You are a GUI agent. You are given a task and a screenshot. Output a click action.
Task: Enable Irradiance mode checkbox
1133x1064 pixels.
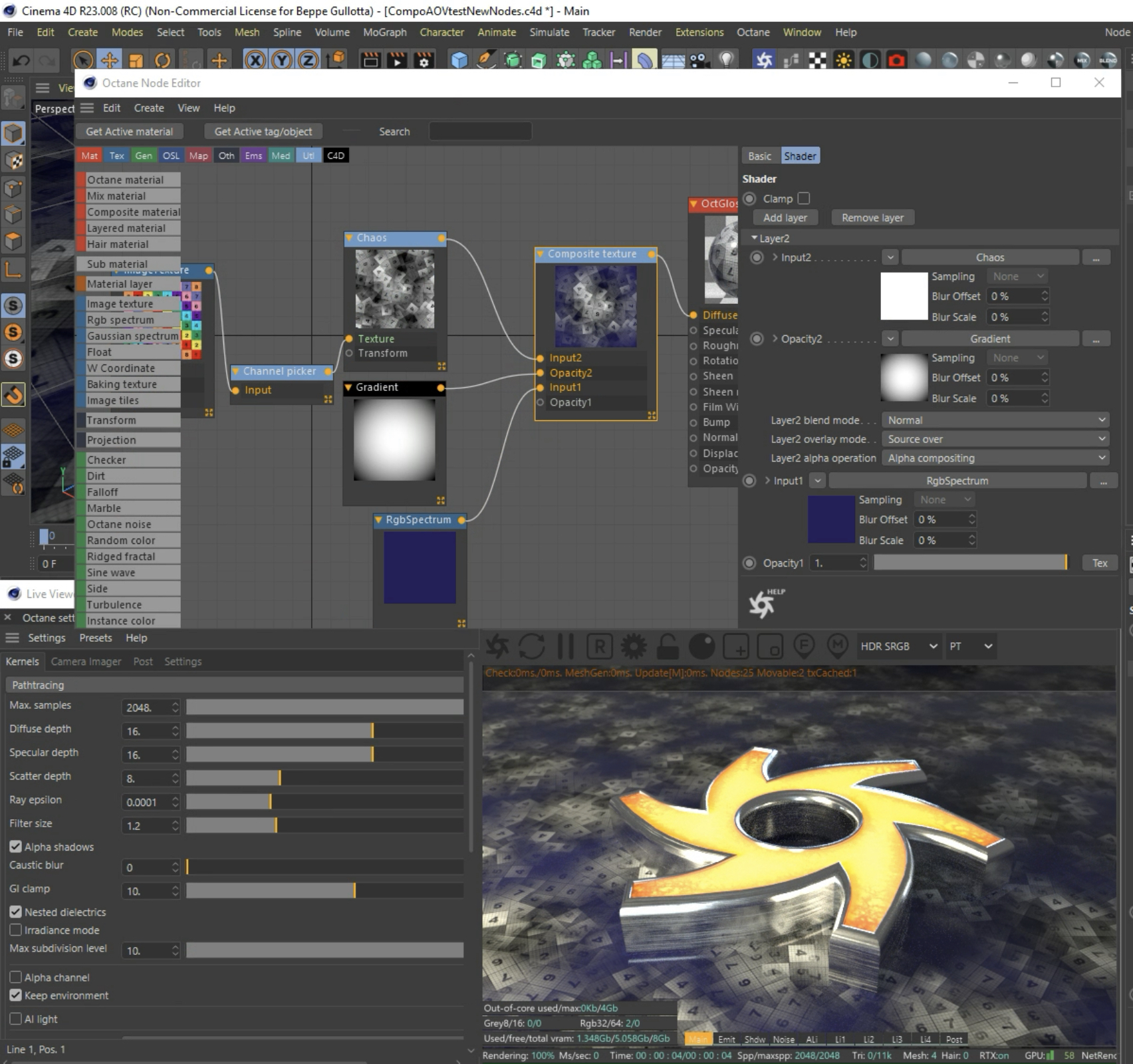point(15,930)
